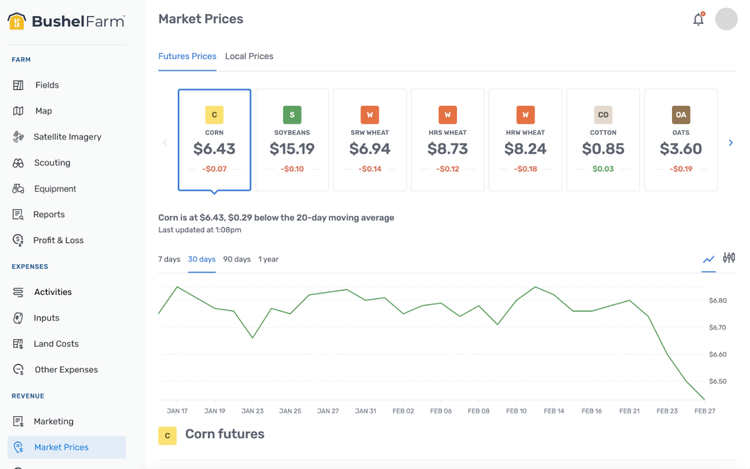Screen dimensions: 750x469
Task: Open Reports from the sidebar
Action: 49,215
